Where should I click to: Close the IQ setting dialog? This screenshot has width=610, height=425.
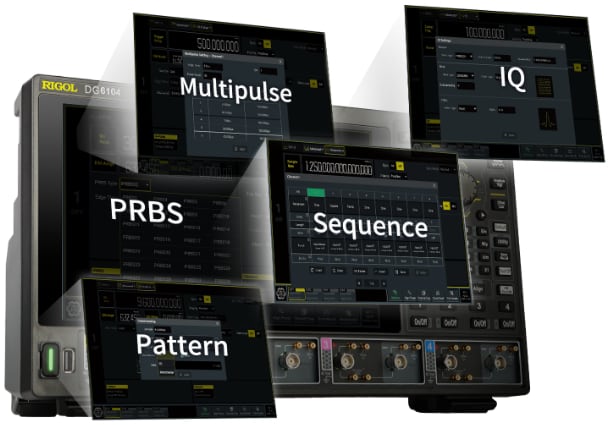562,47
